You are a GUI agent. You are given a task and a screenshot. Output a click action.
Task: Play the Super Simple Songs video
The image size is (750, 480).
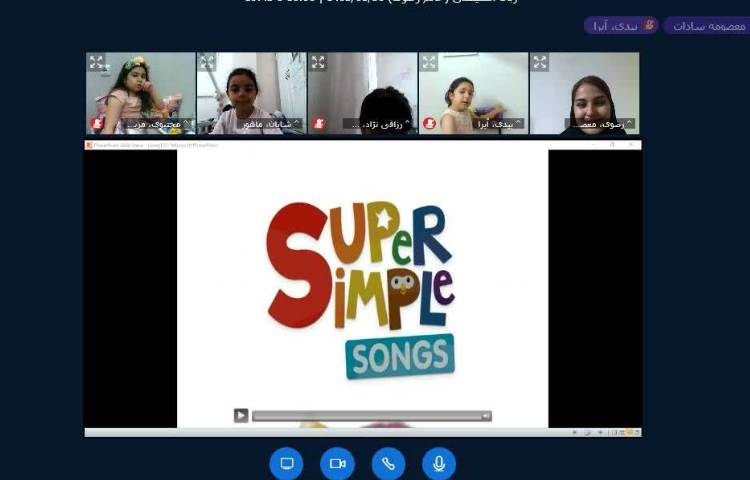click(241, 415)
